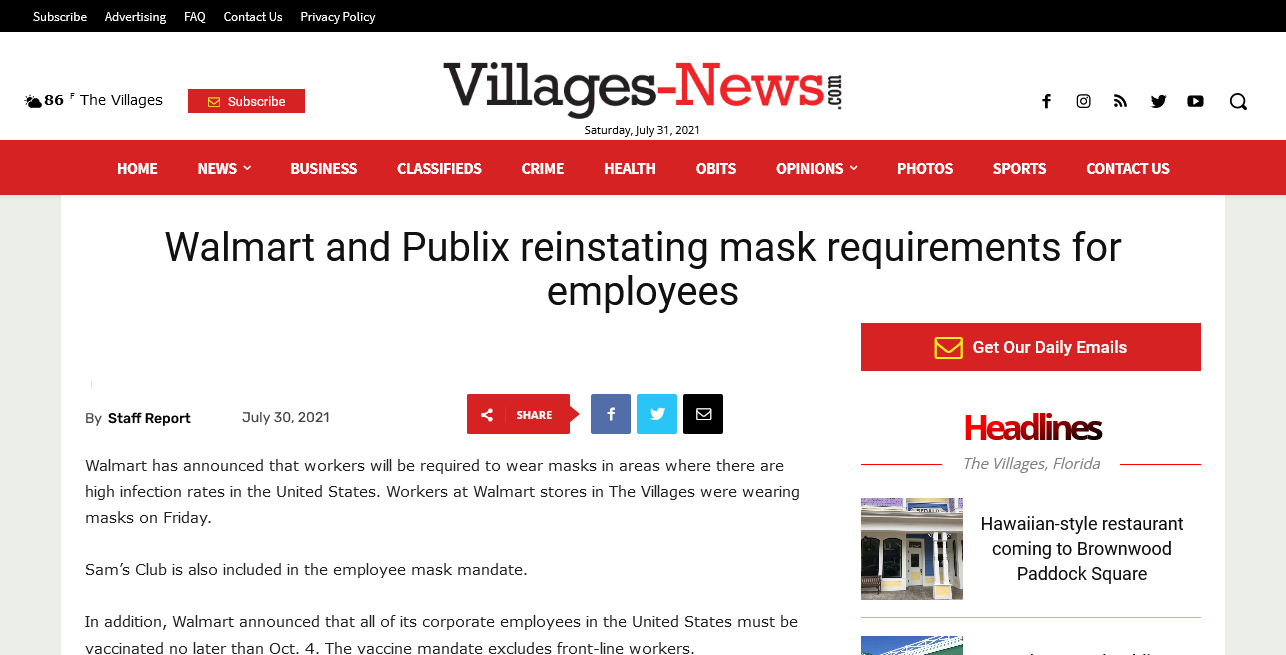This screenshot has height=655, width=1286.
Task: Click the red Subscribe button near weather
Action: pos(246,101)
